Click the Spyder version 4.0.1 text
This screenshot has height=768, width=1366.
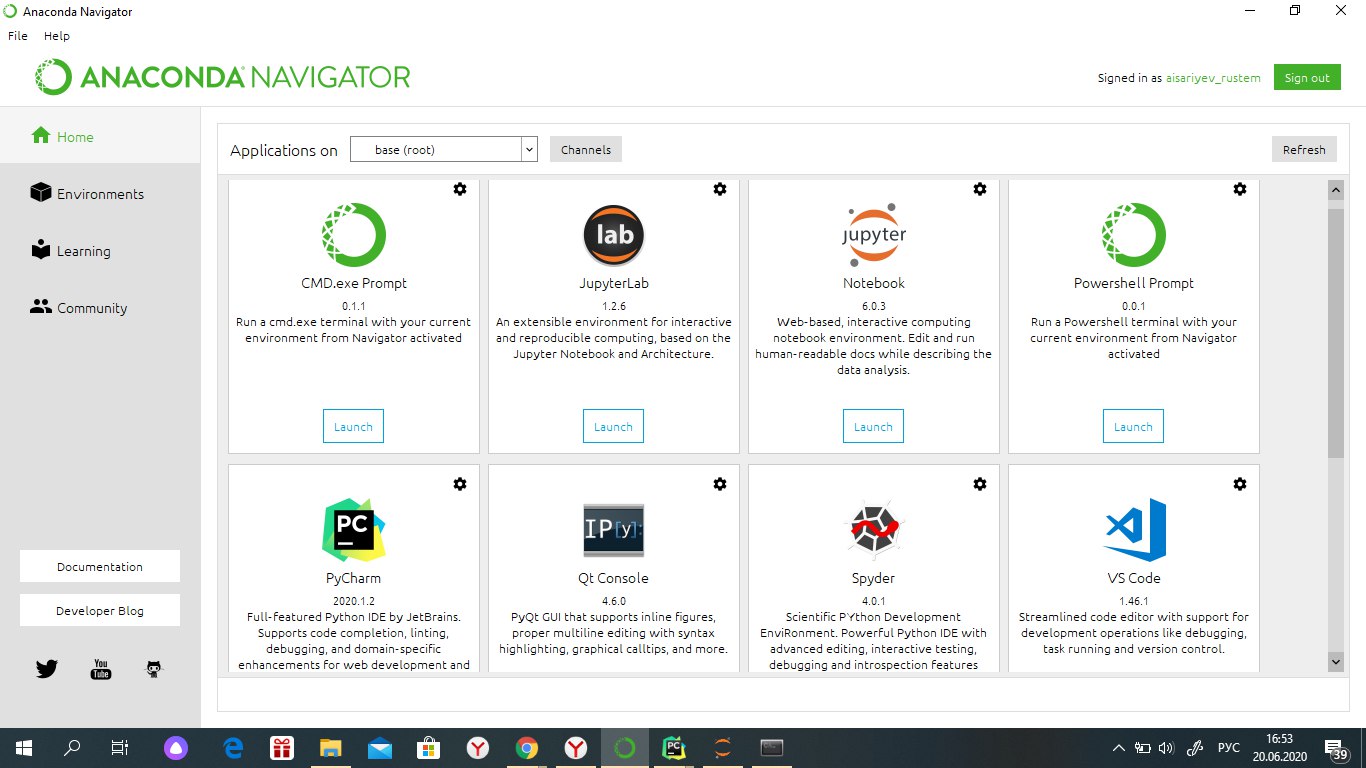coord(873,601)
